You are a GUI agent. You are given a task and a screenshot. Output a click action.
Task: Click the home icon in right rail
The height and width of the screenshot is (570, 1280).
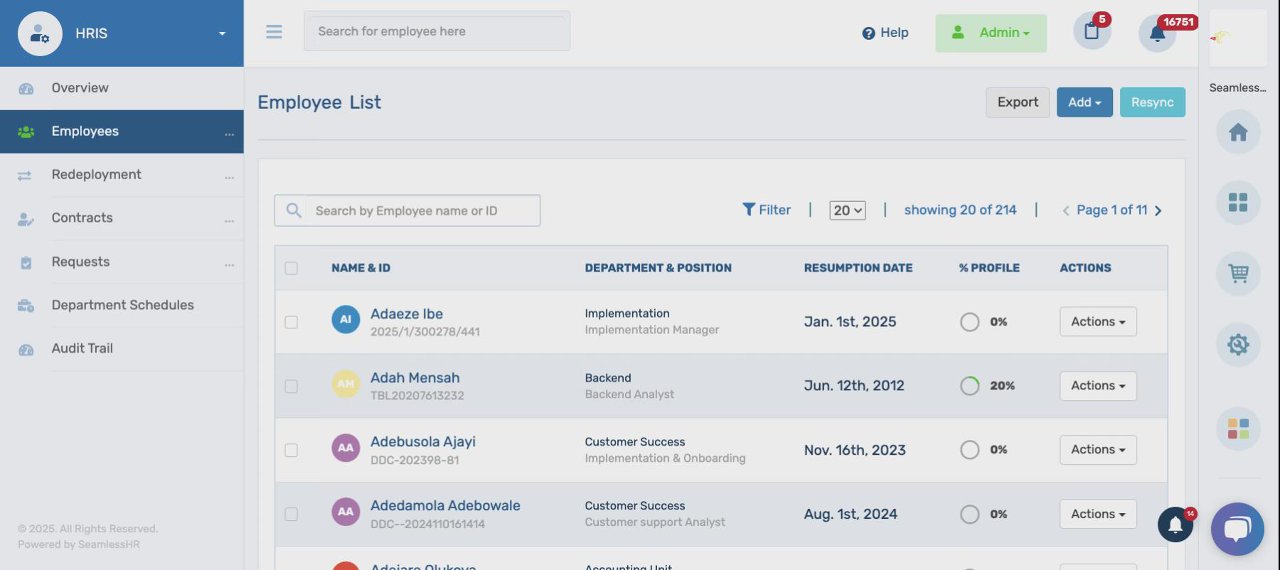[x=1238, y=132]
